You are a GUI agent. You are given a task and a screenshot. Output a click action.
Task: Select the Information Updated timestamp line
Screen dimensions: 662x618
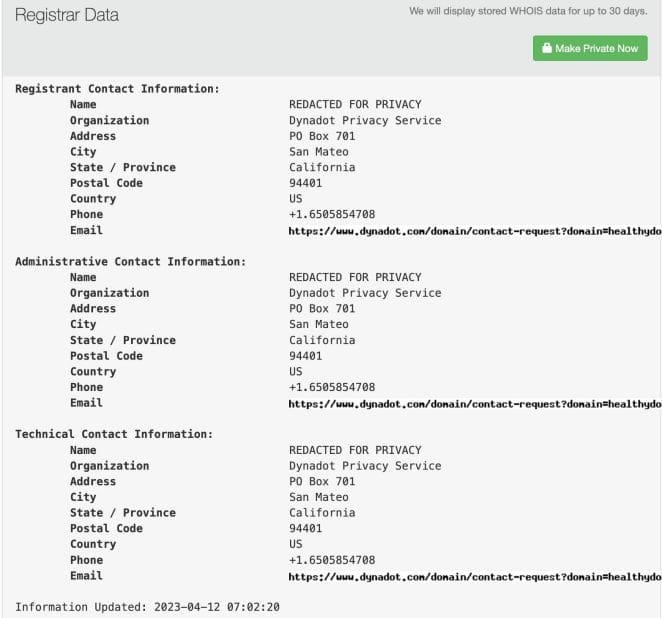tap(147, 607)
